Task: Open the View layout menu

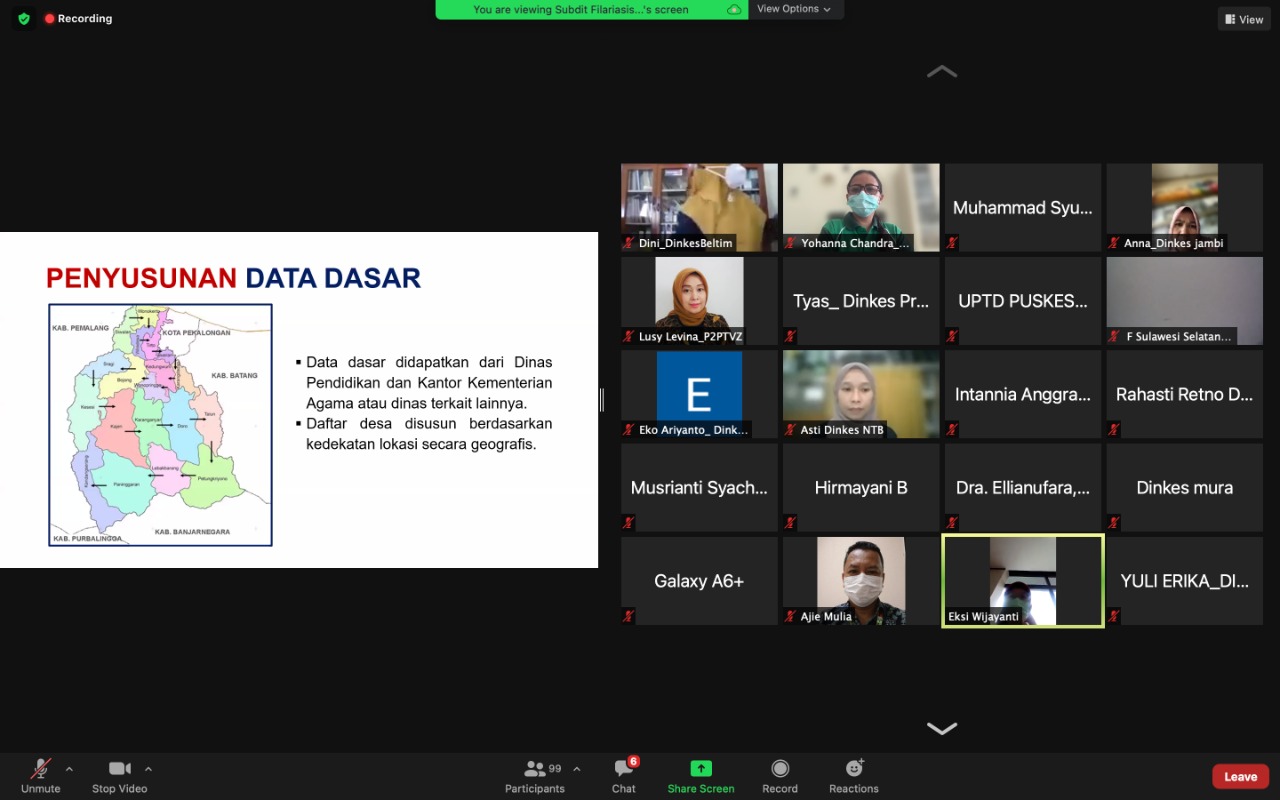Action: pyautogui.click(x=1244, y=19)
